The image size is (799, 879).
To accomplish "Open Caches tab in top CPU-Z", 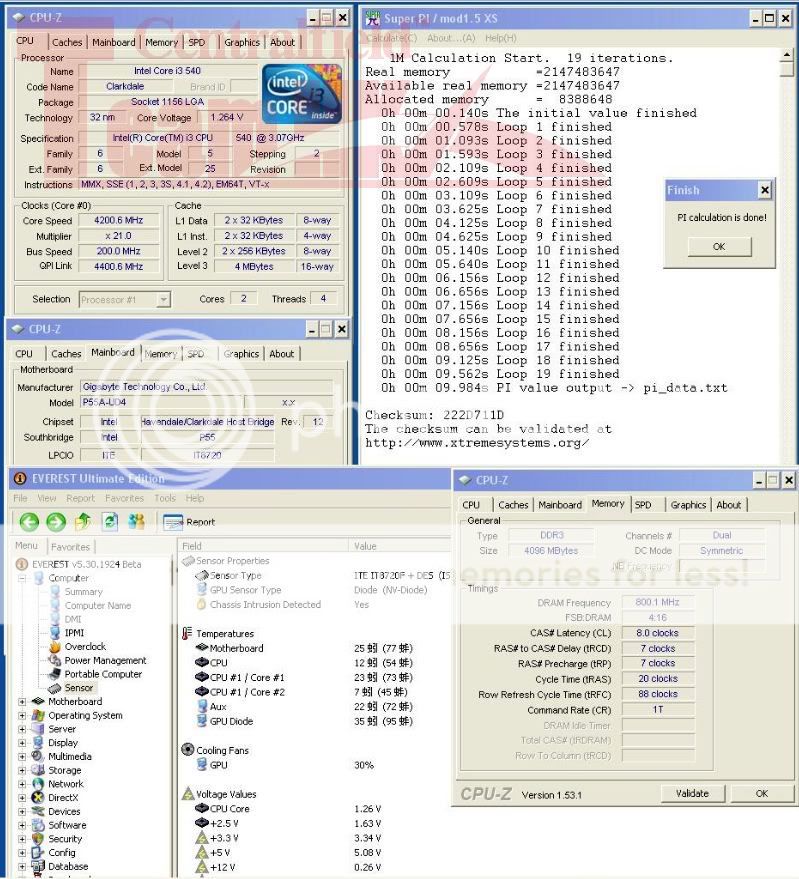I will pos(67,42).
